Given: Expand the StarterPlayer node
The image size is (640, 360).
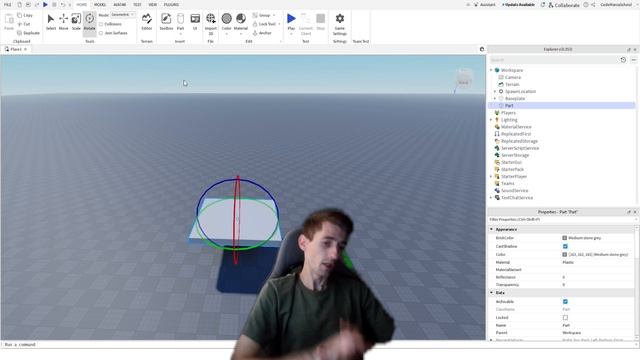Looking at the screenshot, I should 491,176.
